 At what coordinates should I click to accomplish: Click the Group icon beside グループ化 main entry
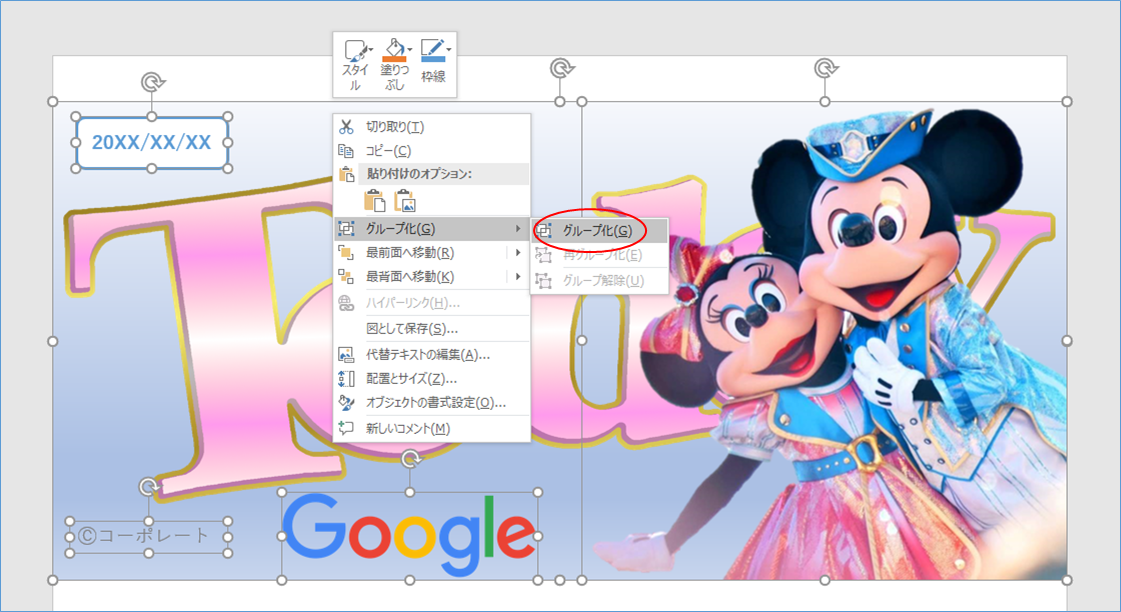tap(346, 229)
